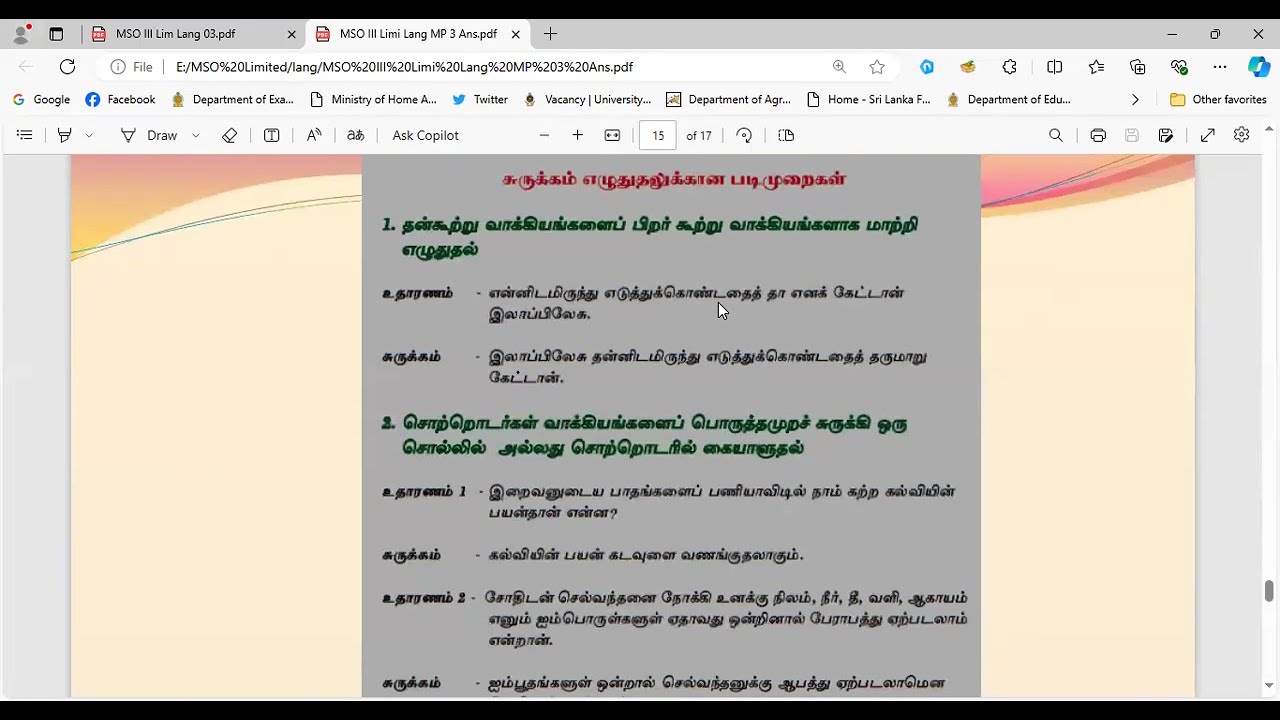This screenshot has width=1280, height=720.
Task: Rotate the PDF page
Action: (x=744, y=135)
